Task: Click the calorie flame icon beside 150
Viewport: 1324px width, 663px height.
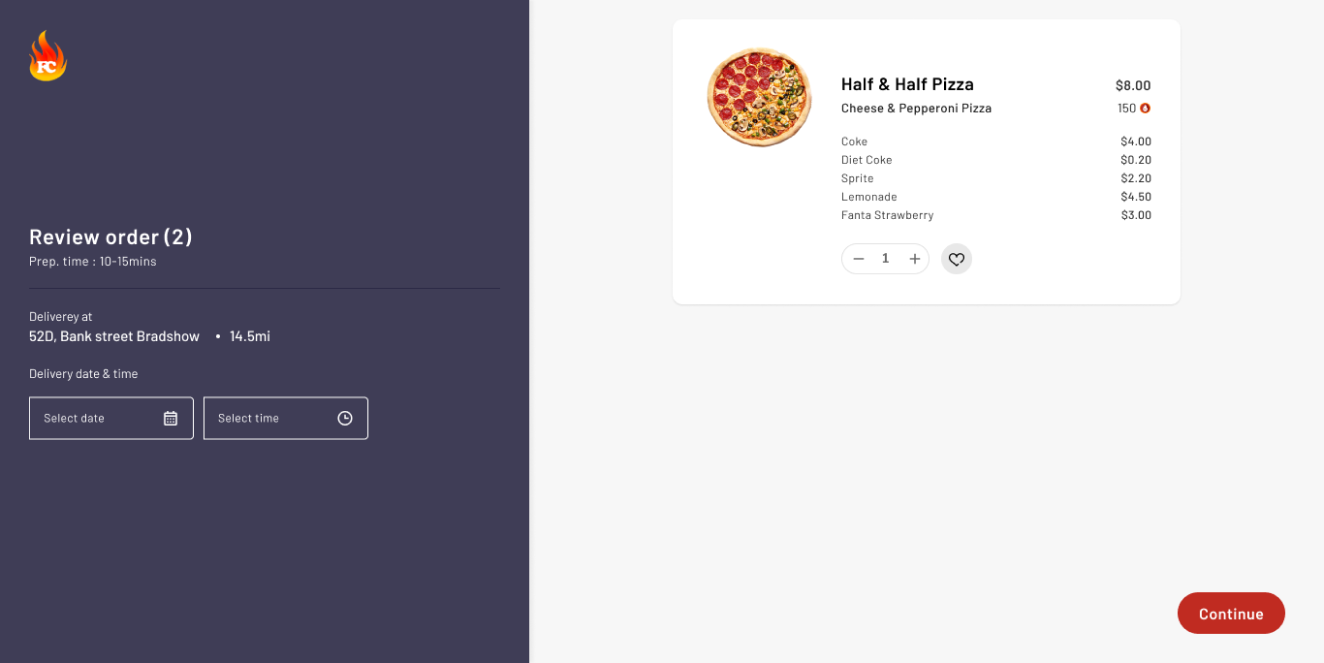Action: point(1145,108)
